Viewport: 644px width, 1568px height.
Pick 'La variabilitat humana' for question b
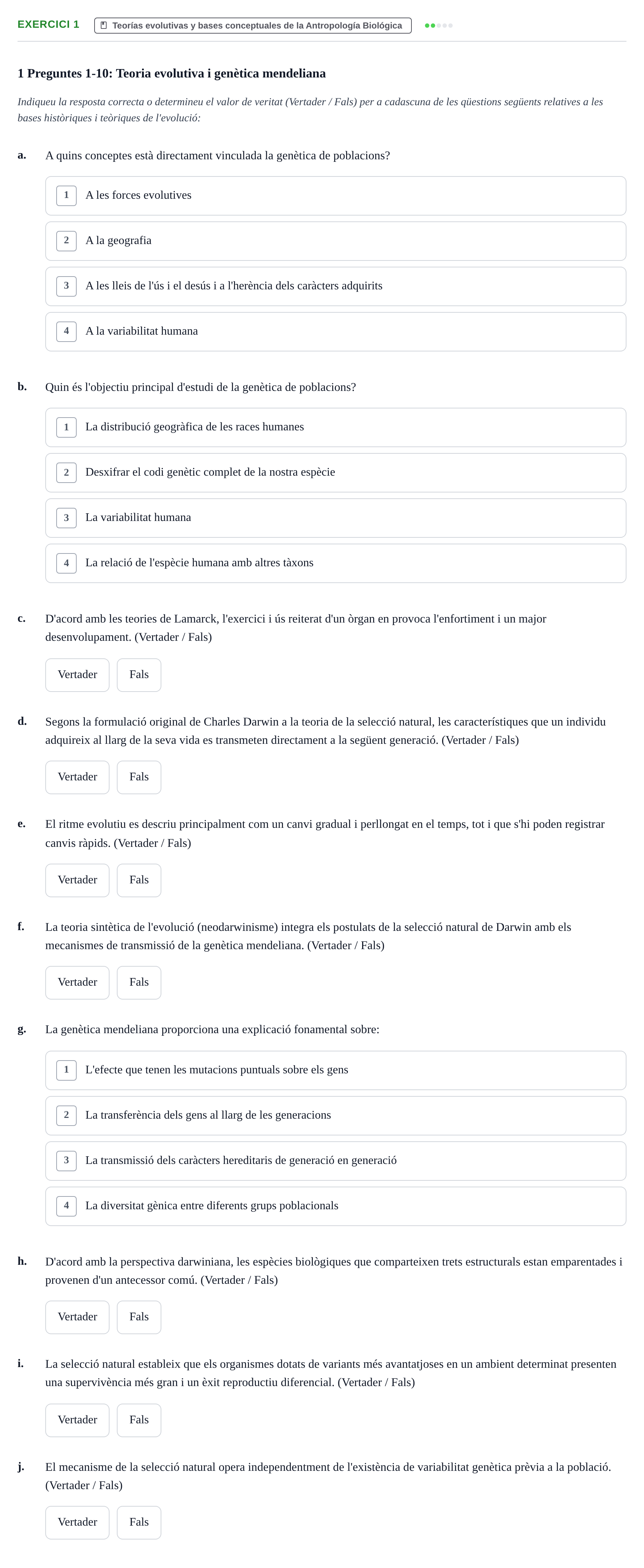coord(336,518)
